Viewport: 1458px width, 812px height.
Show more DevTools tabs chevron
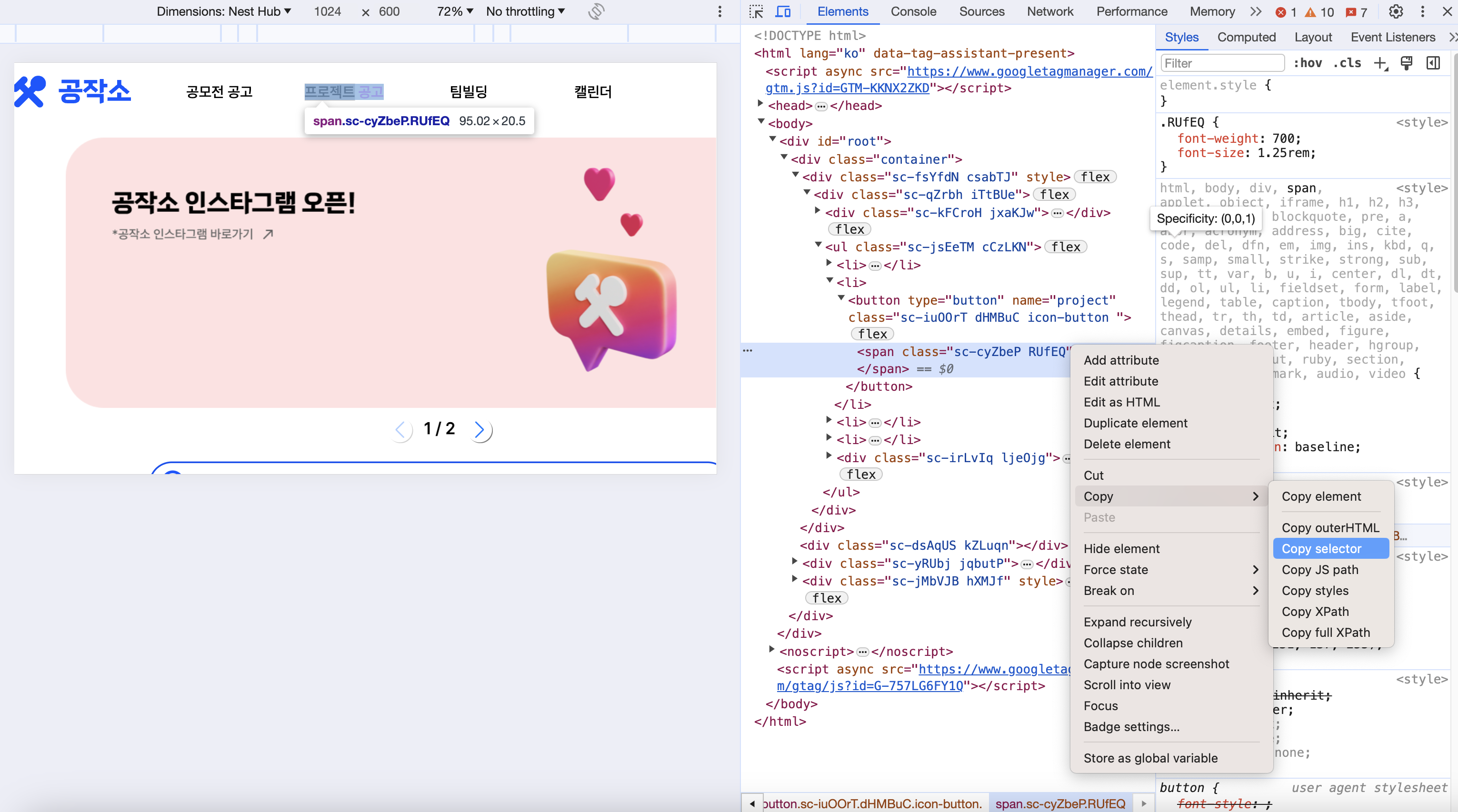click(1256, 11)
